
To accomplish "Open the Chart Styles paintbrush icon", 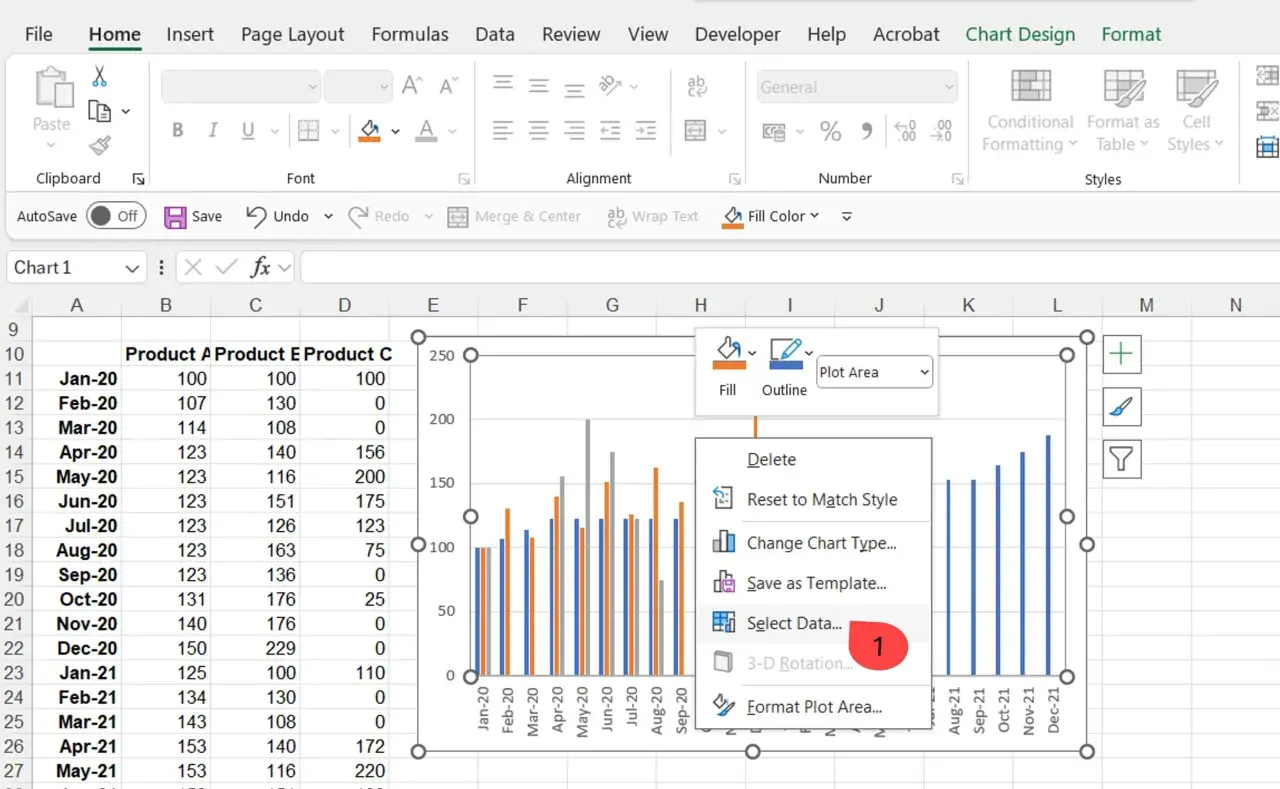I will [1122, 407].
